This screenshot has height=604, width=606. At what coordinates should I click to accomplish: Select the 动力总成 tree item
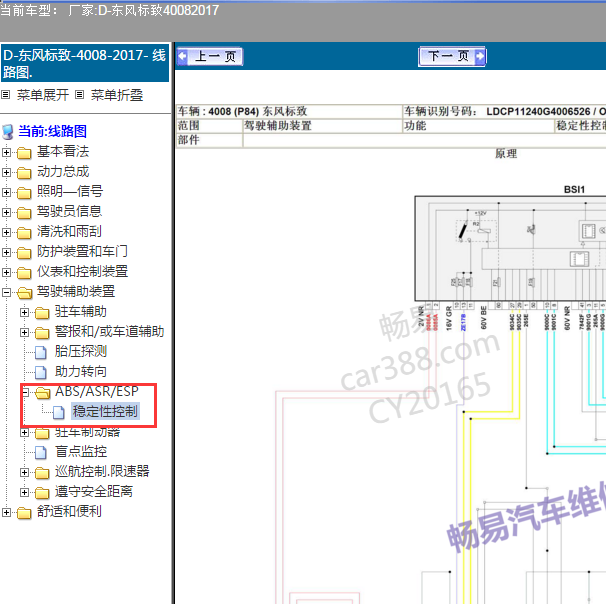(x=63, y=172)
